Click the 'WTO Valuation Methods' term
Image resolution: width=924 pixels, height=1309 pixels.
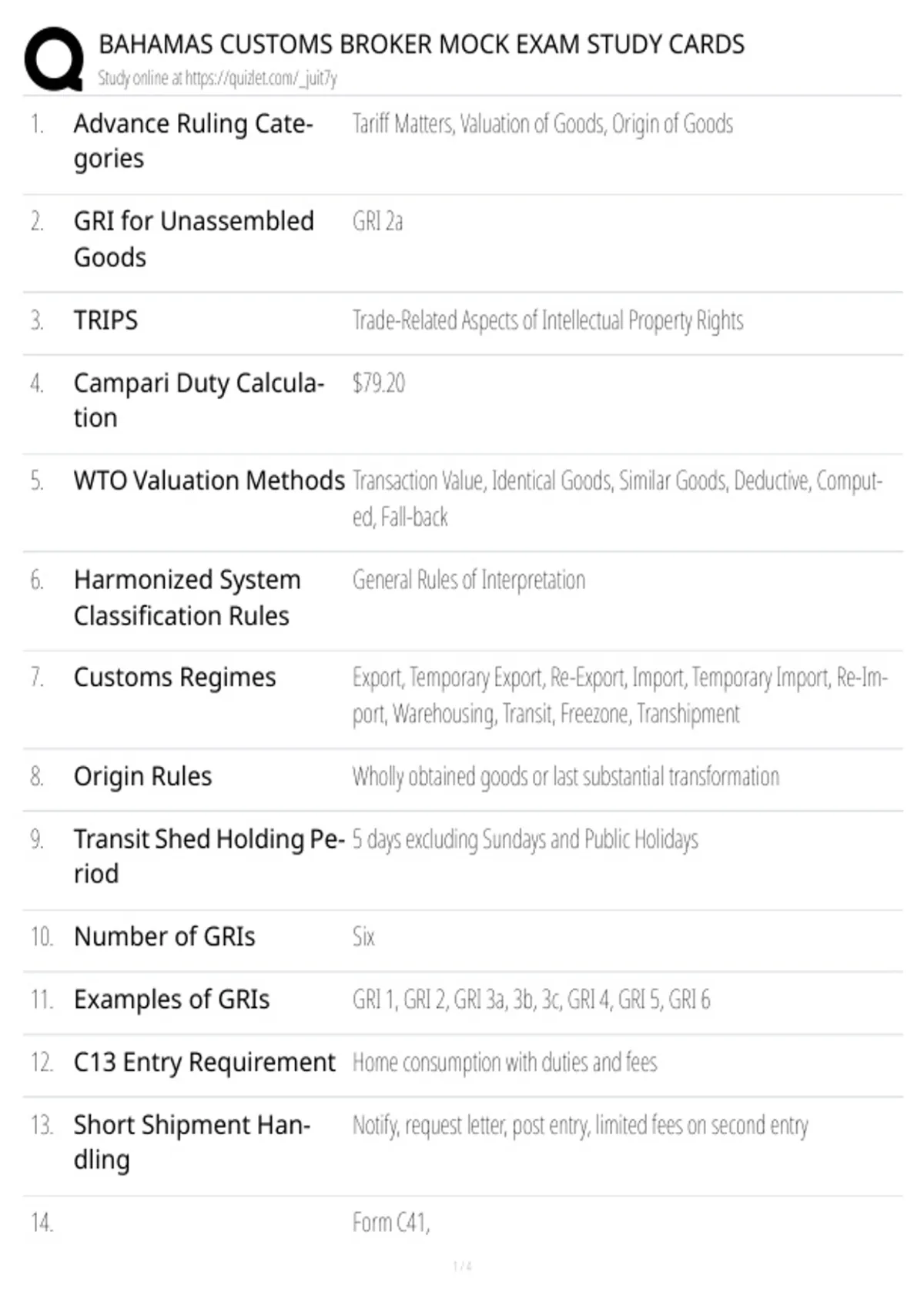click(209, 480)
